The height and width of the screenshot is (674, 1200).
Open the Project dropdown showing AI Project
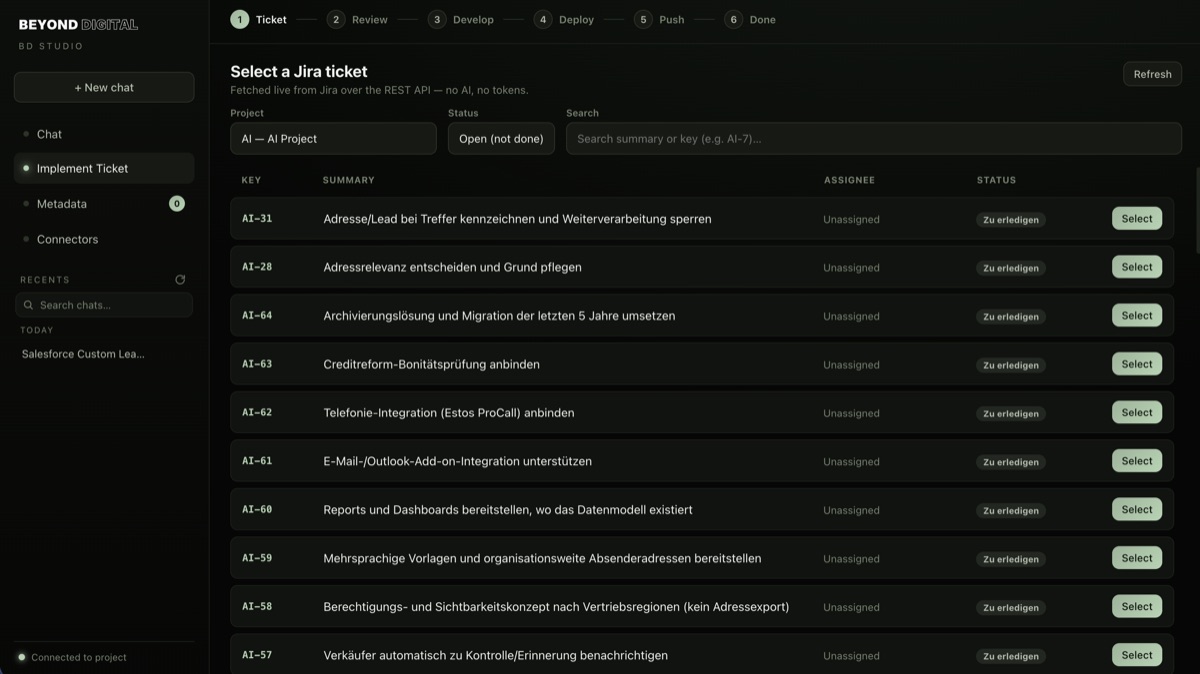point(333,139)
